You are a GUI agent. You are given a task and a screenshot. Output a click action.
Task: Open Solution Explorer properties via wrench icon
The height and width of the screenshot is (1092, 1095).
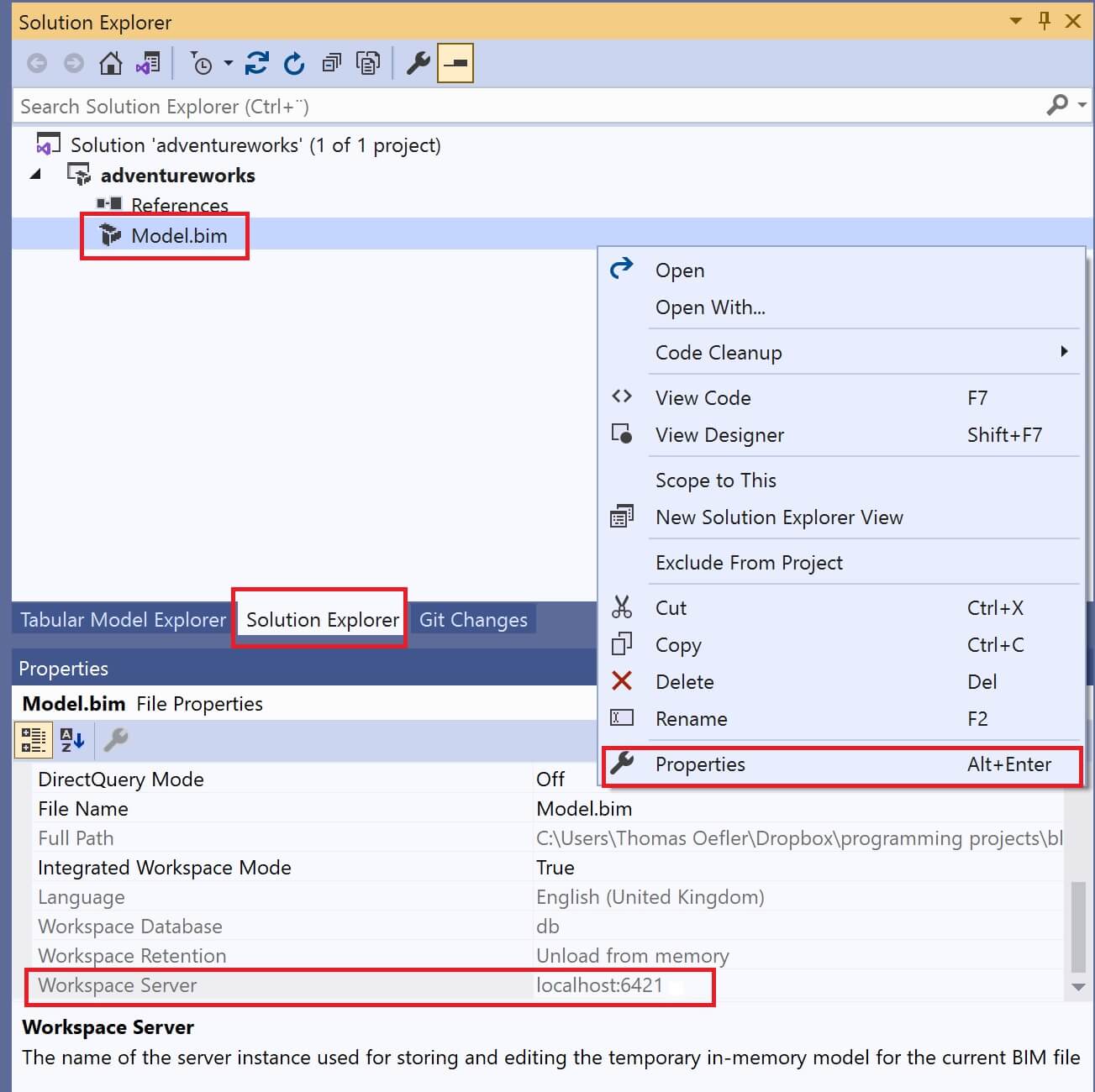[x=418, y=63]
